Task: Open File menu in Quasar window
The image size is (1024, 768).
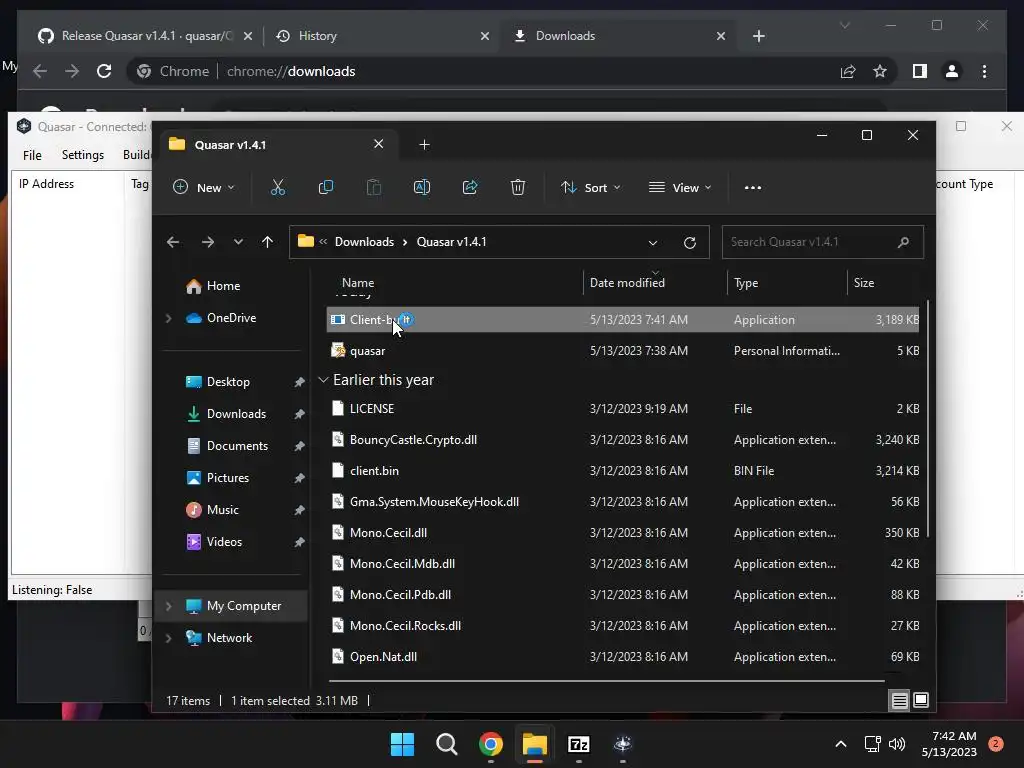Action: (x=32, y=155)
